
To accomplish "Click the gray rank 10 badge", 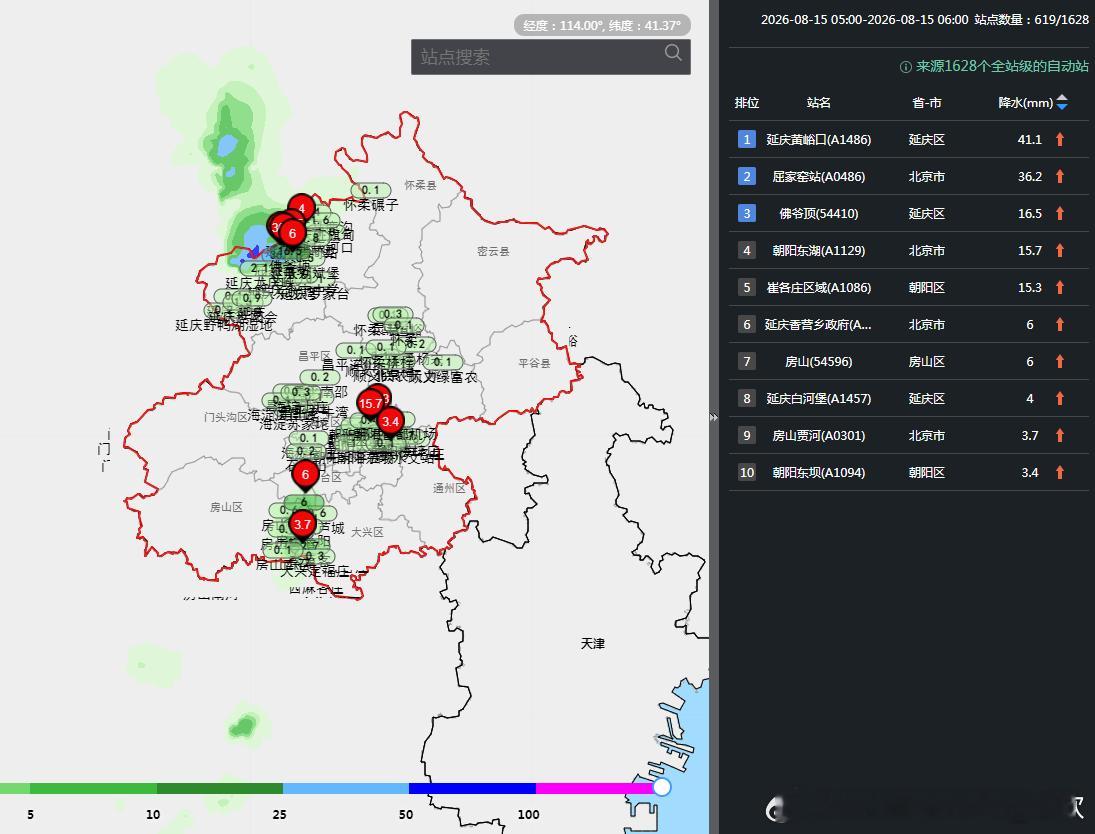I will (747, 472).
